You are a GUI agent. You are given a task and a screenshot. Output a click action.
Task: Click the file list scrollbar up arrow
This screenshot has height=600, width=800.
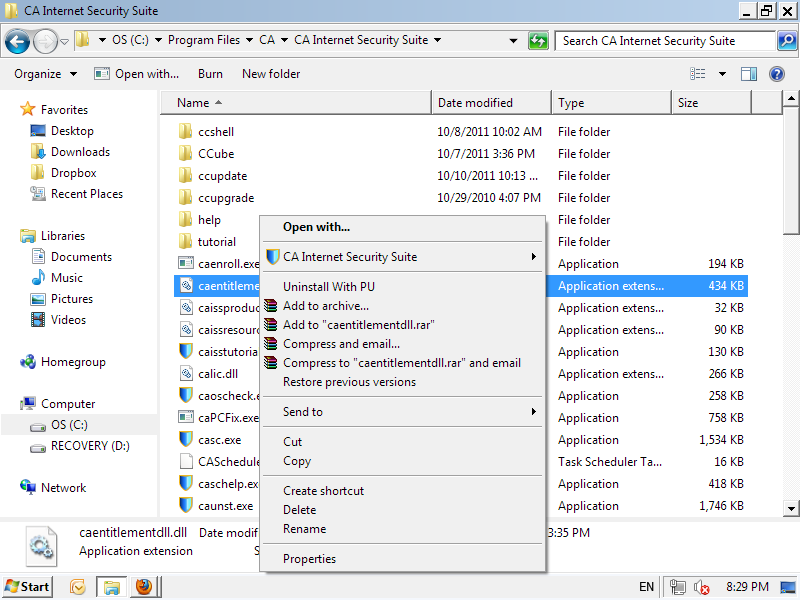click(x=791, y=98)
